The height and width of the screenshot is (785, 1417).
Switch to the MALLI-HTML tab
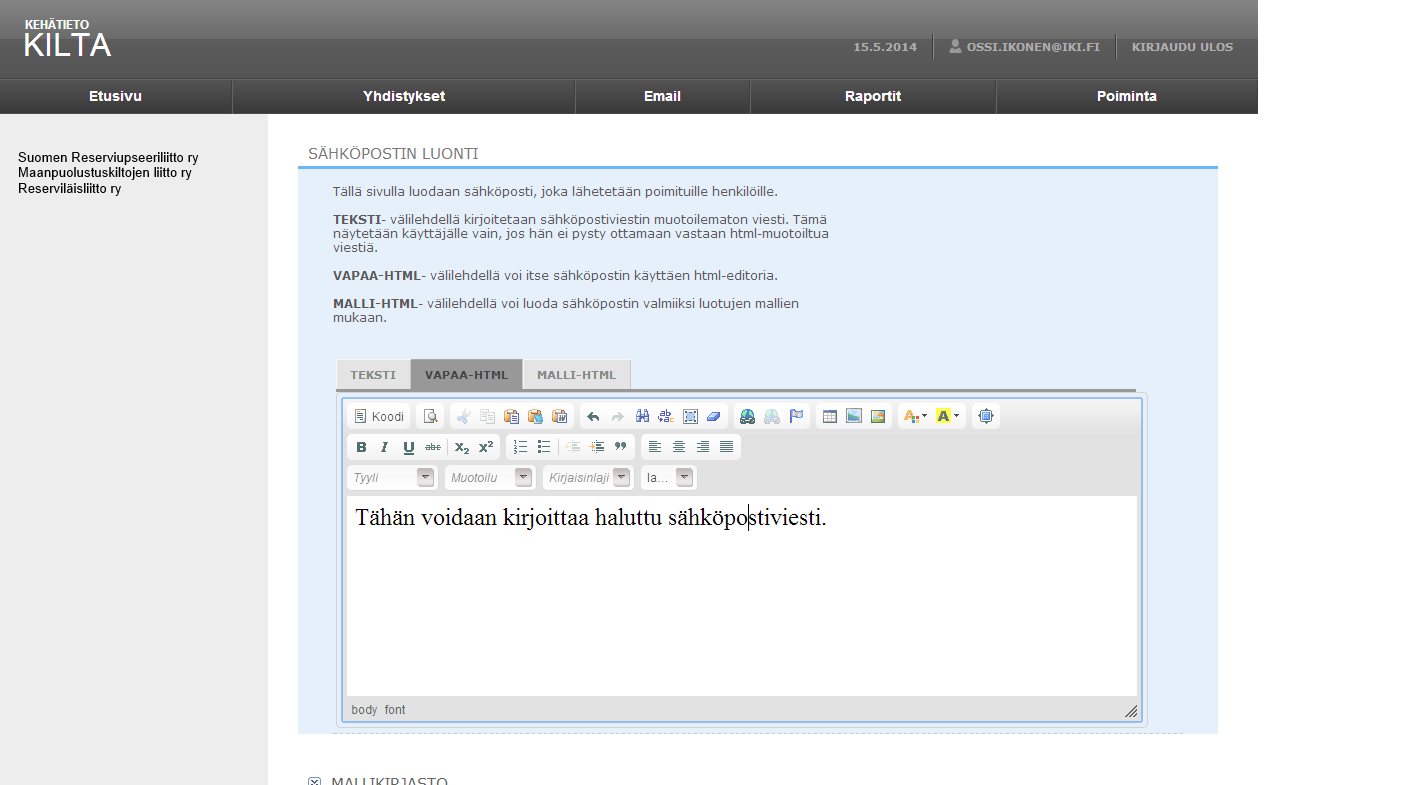pos(576,375)
